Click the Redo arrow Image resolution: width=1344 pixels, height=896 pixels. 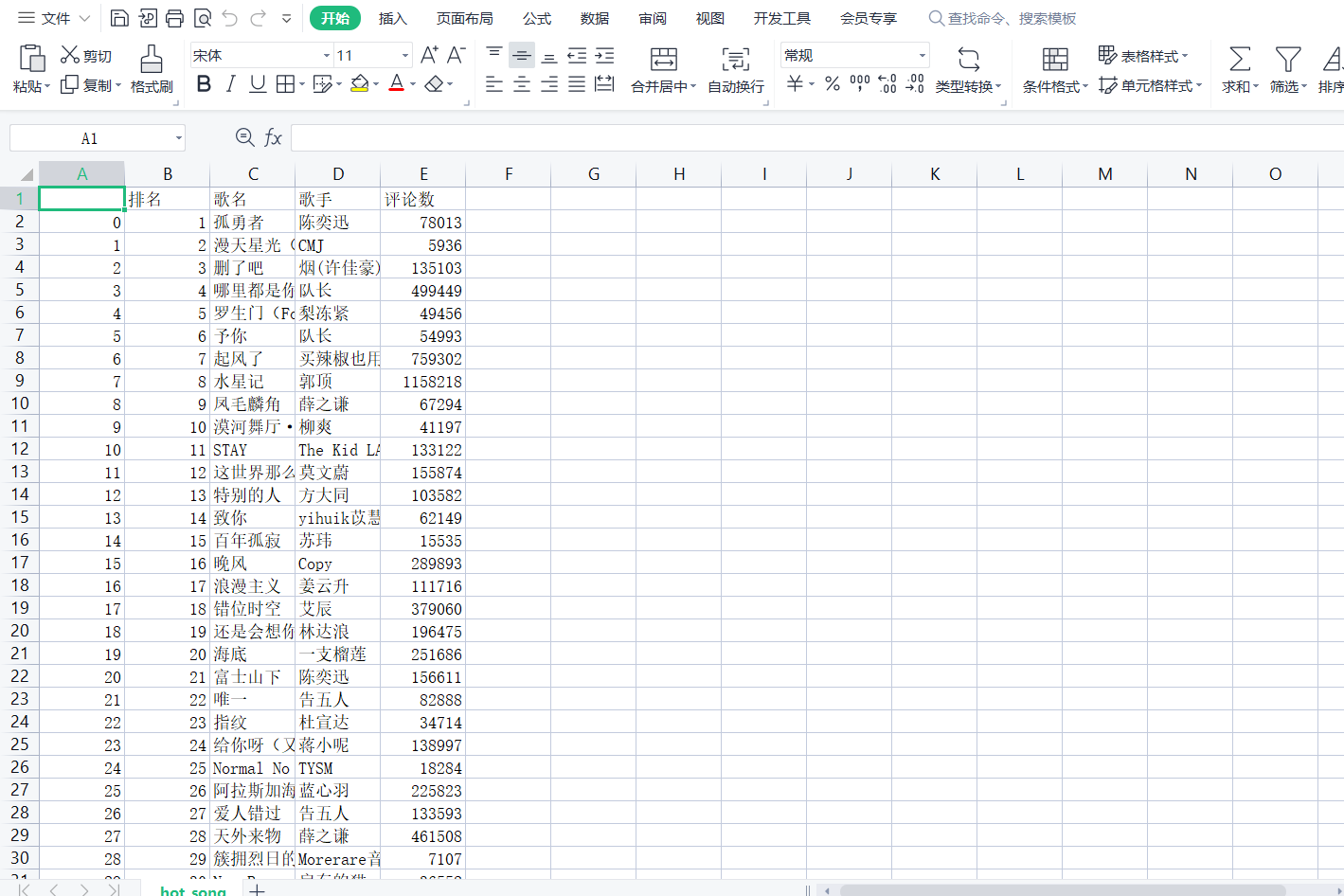tap(258, 18)
